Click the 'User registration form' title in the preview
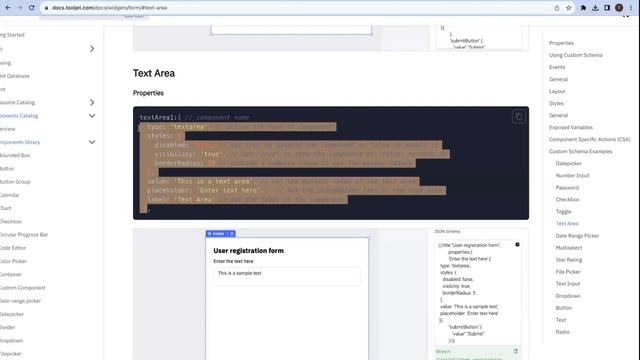This screenshot has width=640, height=360. 248,251
